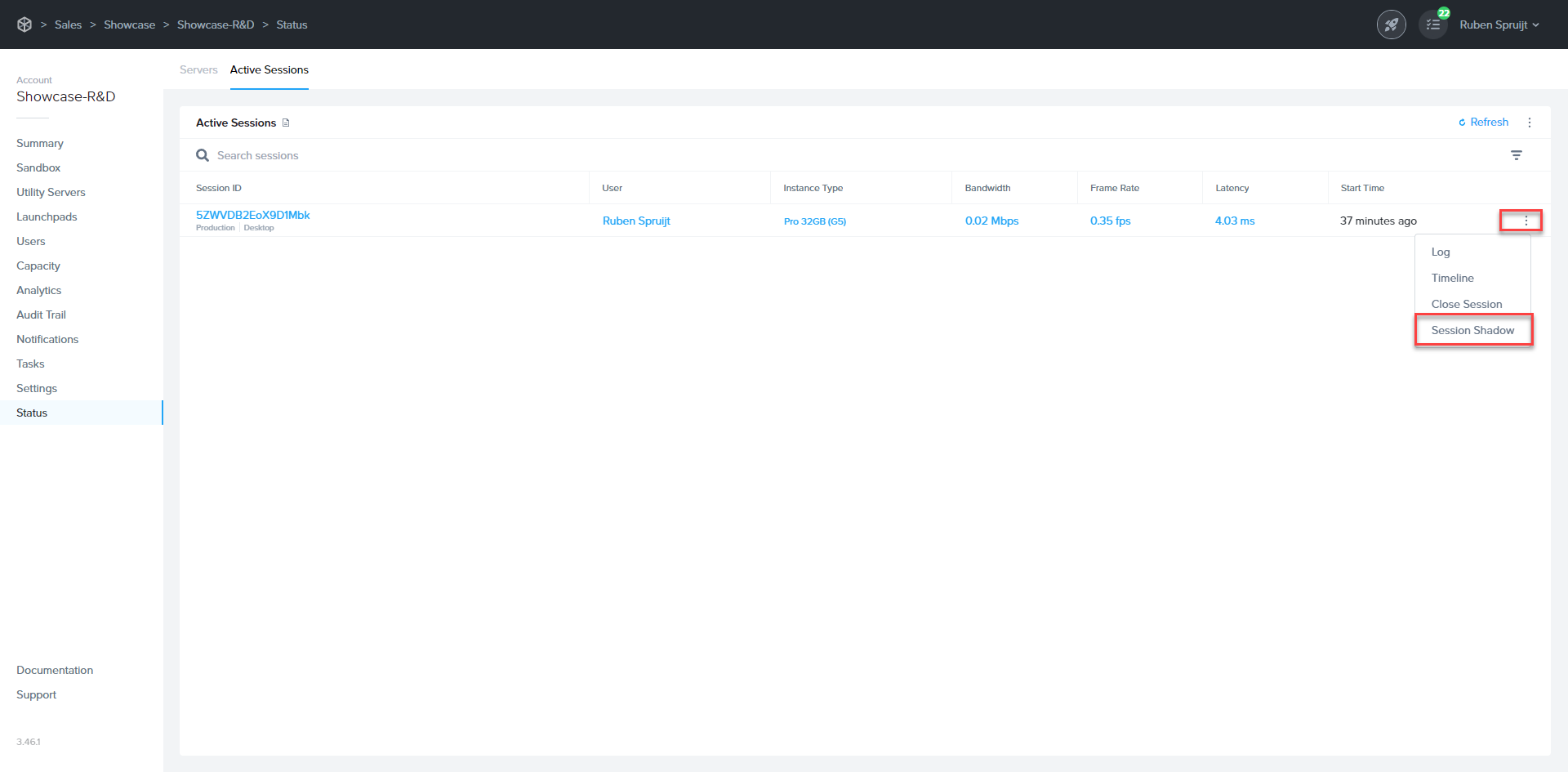Open the tasks checklist icon with badge
The width and height of the screenshot is (1568, 772).
click(1433, 25)
